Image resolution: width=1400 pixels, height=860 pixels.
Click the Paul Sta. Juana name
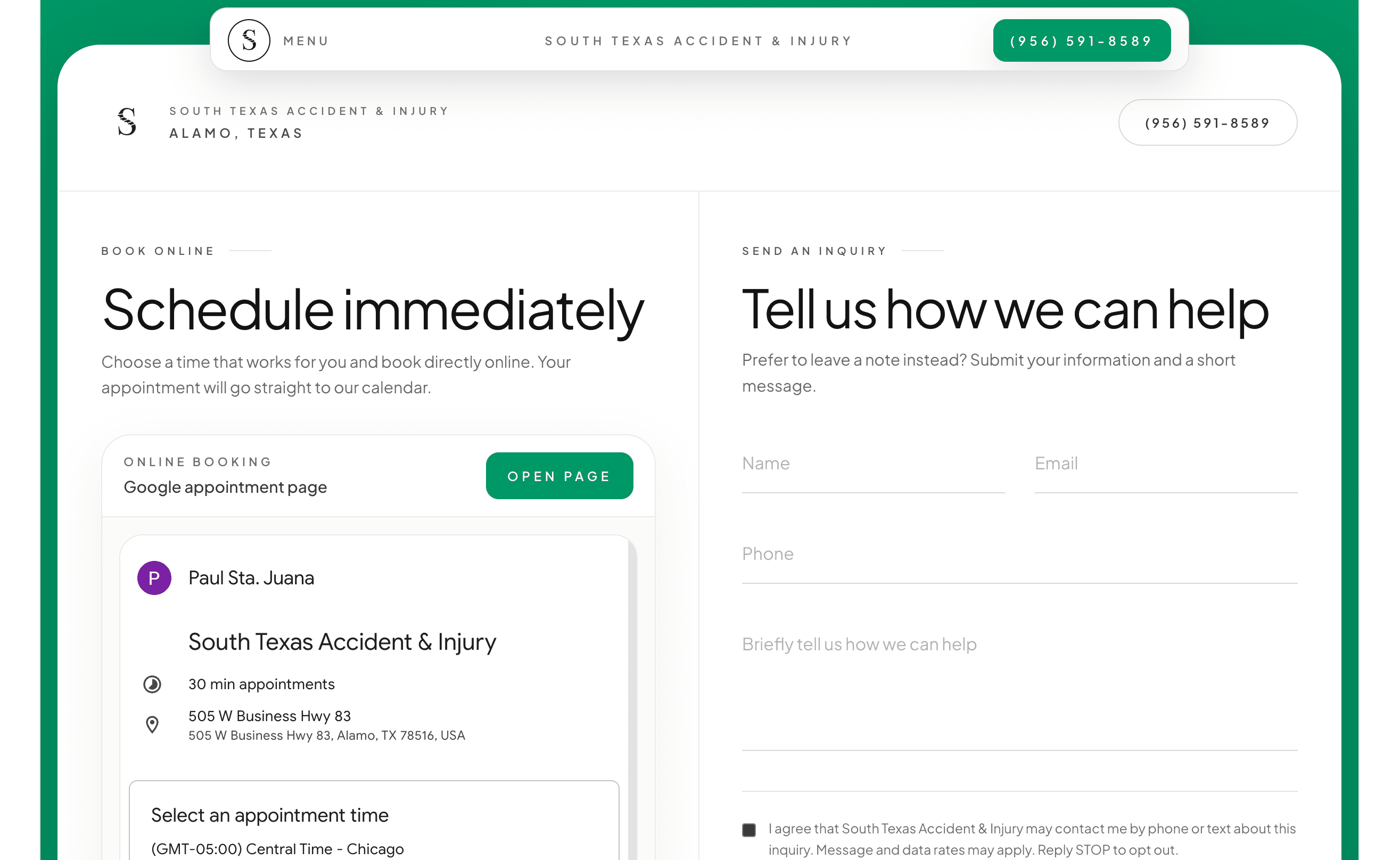tap(251, 577)
